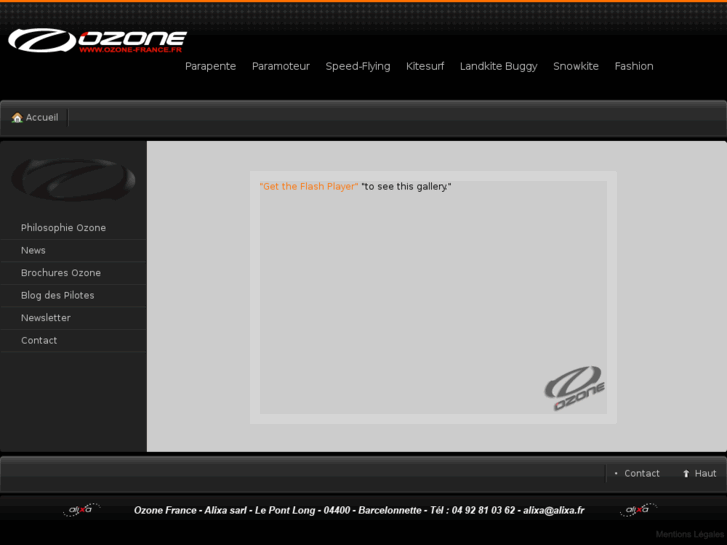
Task: Click the up arrow icon beside Haut
Action: point(686,474)
